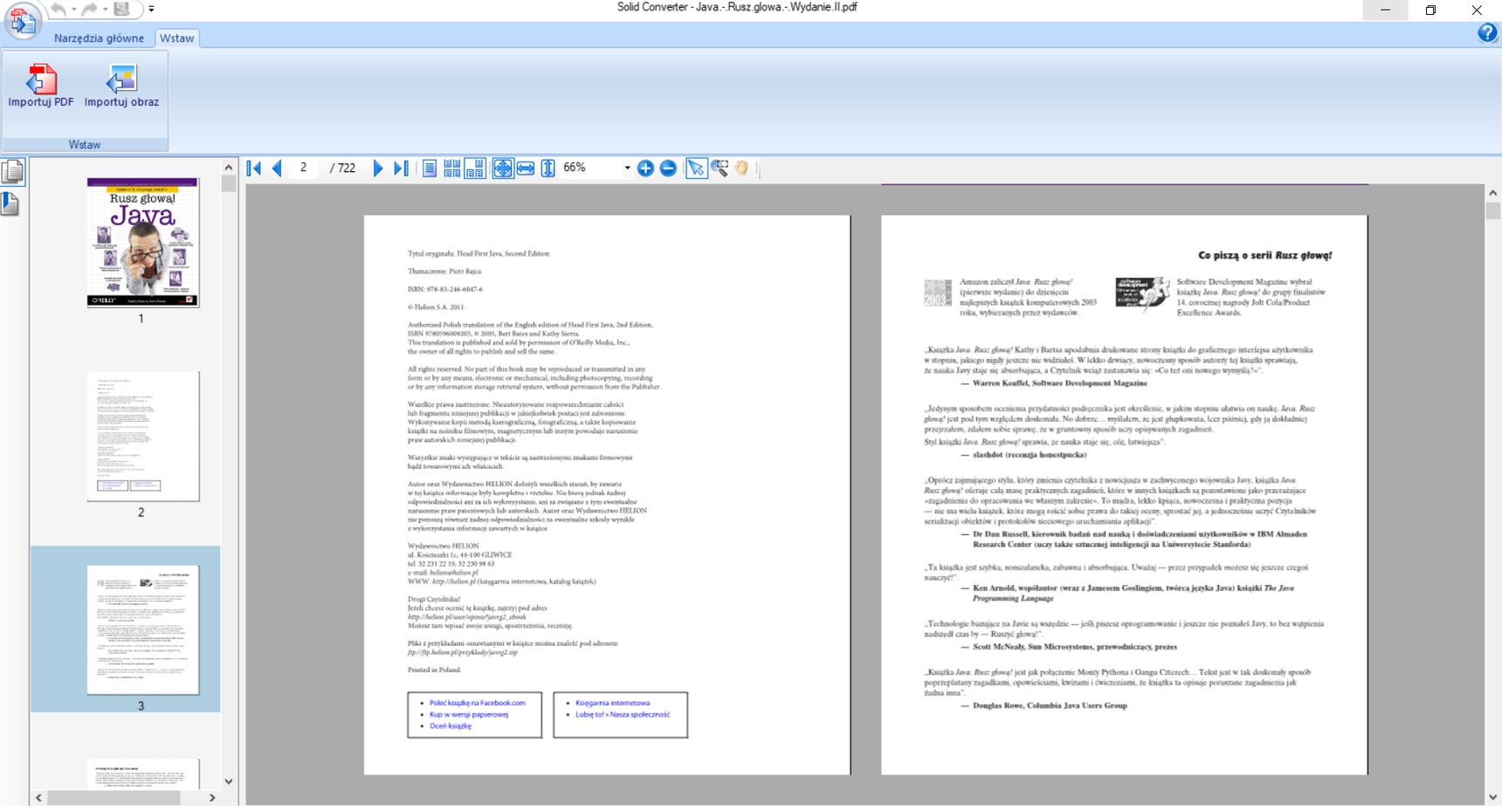
Task: Click the '/ 722' total pages text
Action: 342,168
